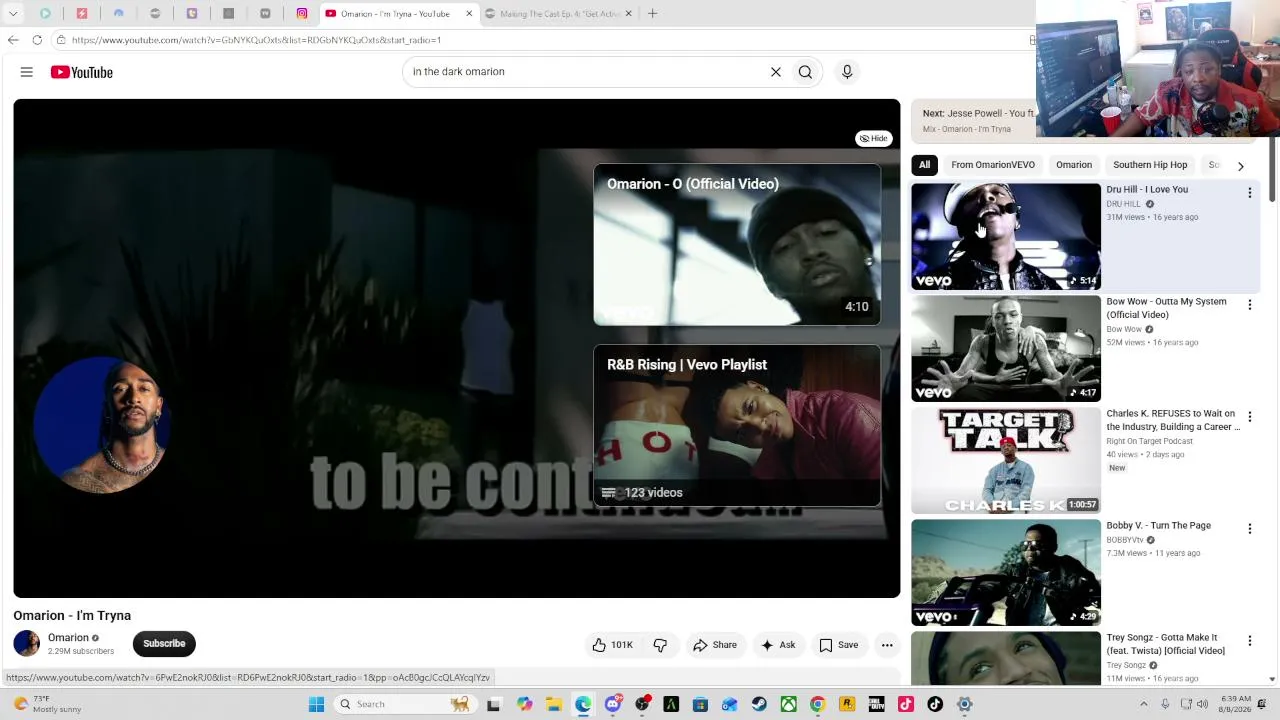Open options menu for Dru Hill video

(x=1249, y=193)
